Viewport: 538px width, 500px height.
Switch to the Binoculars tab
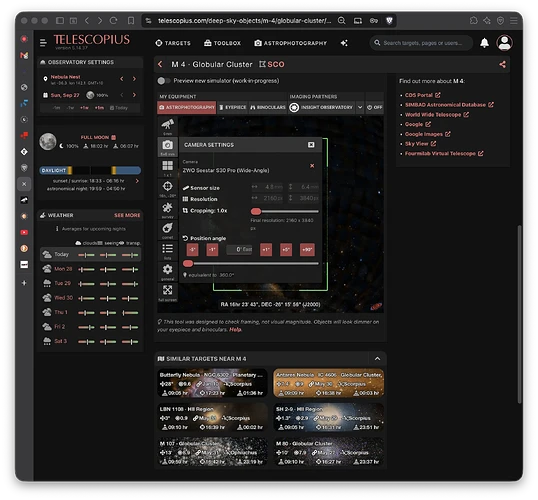[x=268, y=107]
